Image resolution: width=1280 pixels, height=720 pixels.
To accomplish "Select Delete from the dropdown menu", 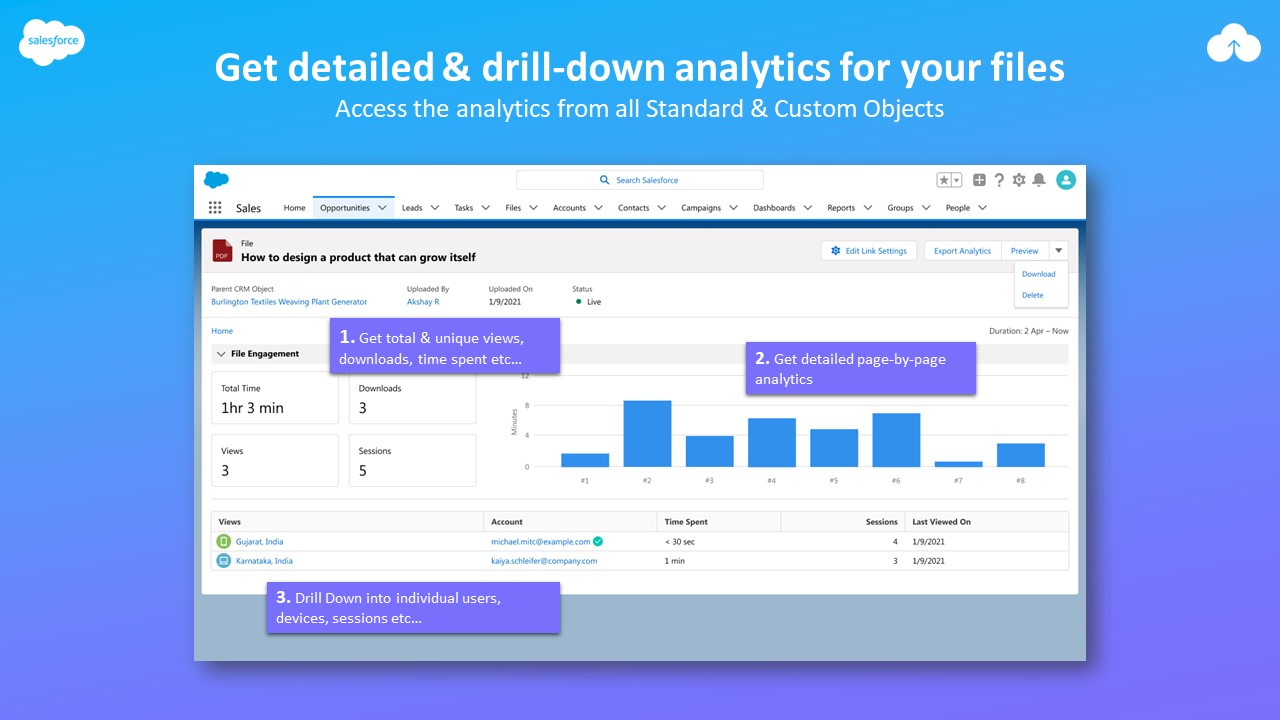I will pos(1032,295).
